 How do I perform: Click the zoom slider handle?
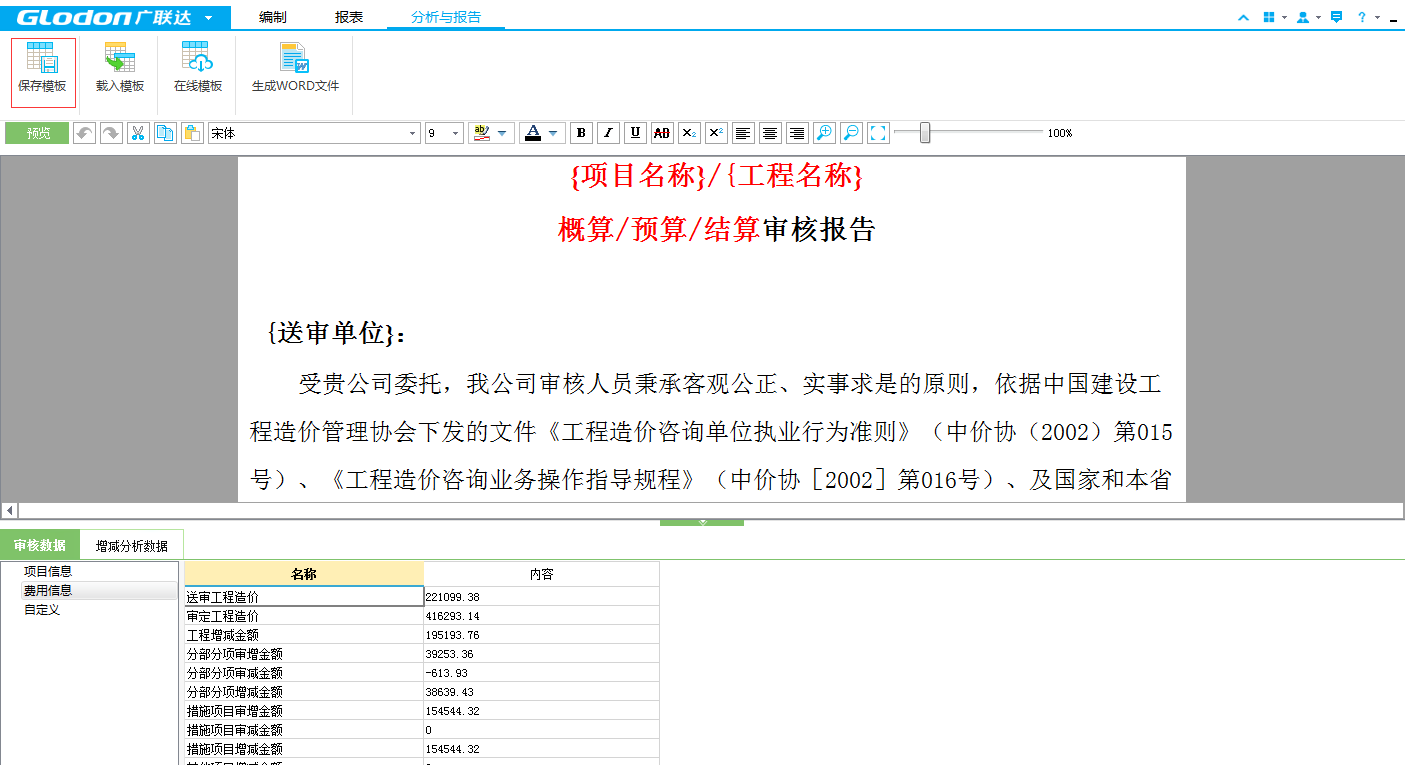click(x=925, y=132)
